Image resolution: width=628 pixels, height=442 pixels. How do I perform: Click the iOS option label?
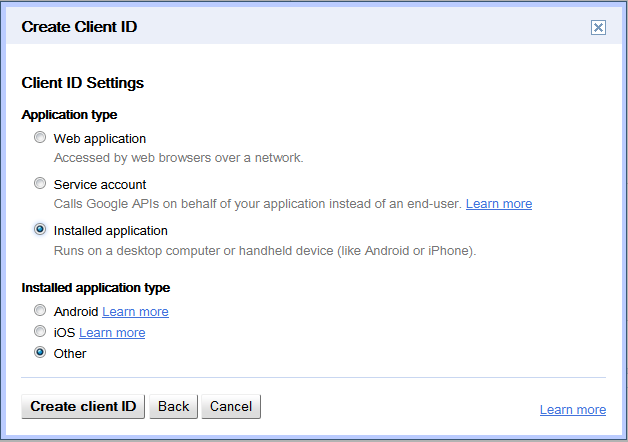tap(64, 333)
